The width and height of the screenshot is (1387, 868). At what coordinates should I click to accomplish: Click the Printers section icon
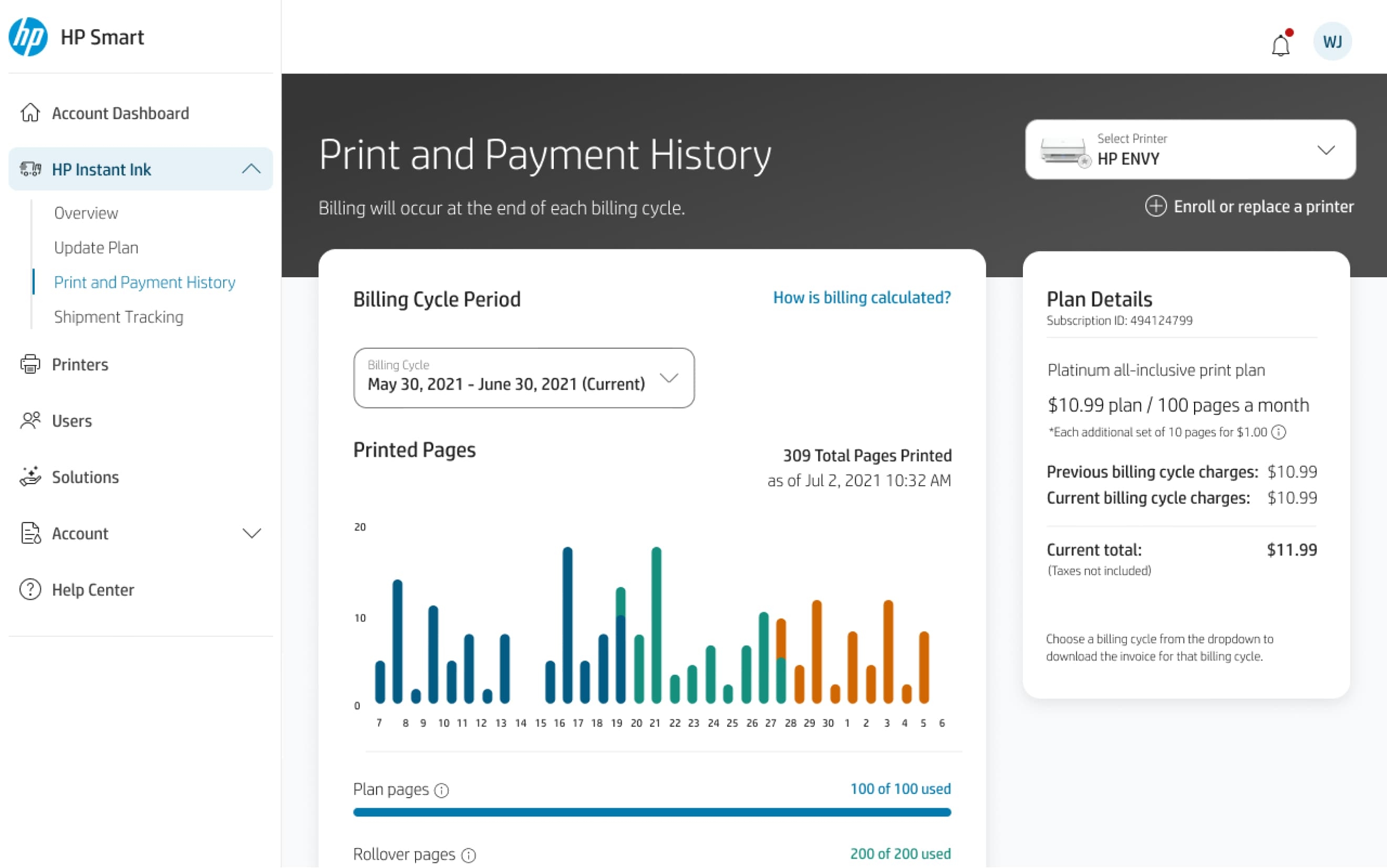click(x=29, y=364)
